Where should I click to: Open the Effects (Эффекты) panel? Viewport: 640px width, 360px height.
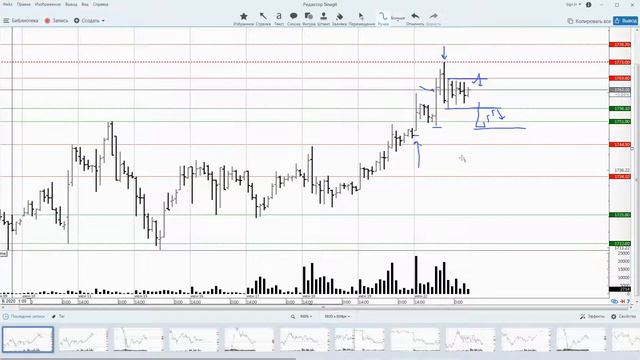pyautogui.click(x=592, y=316)
